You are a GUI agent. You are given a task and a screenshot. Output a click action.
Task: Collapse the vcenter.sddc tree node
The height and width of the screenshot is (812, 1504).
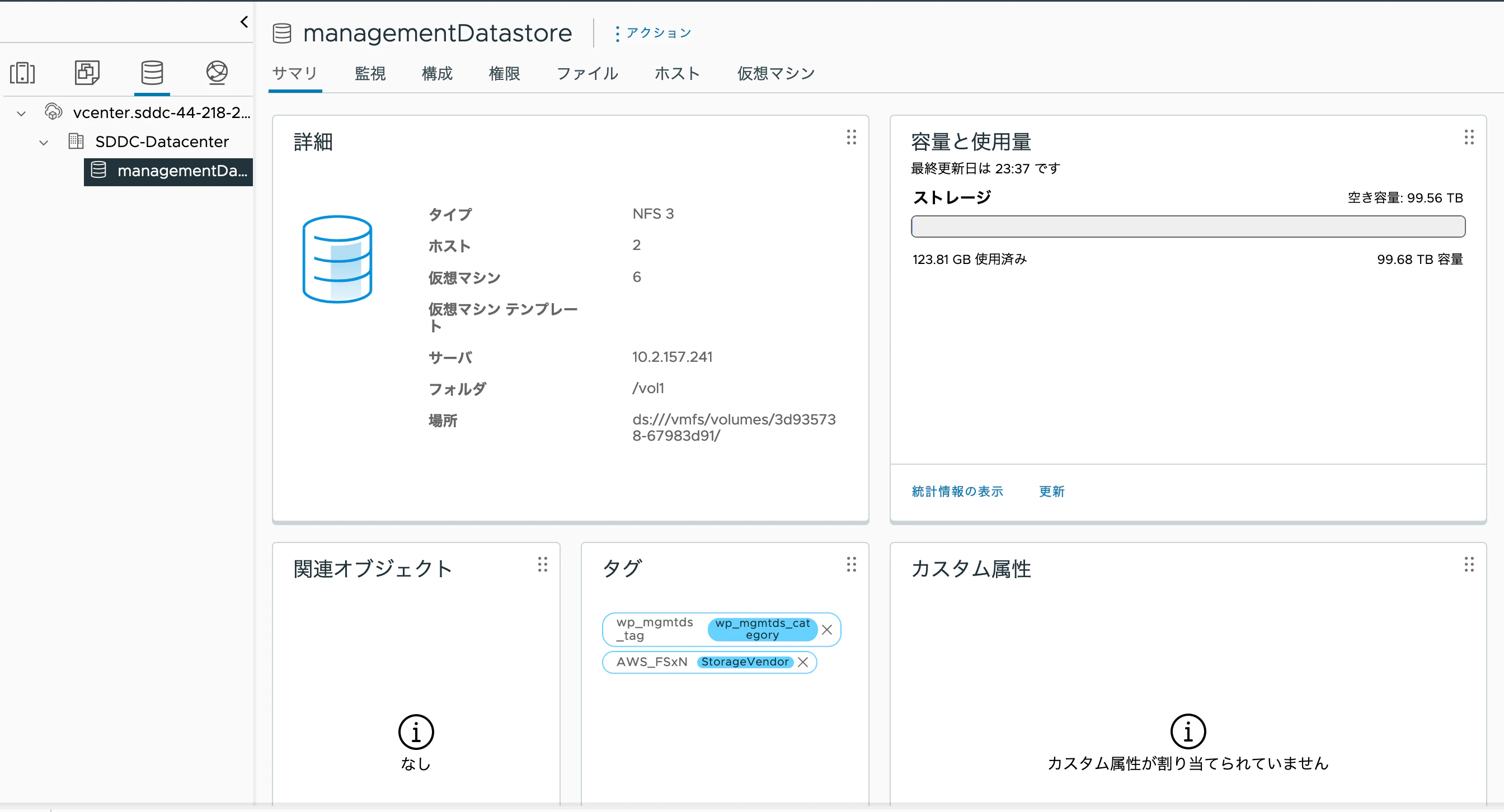point(22,113)
